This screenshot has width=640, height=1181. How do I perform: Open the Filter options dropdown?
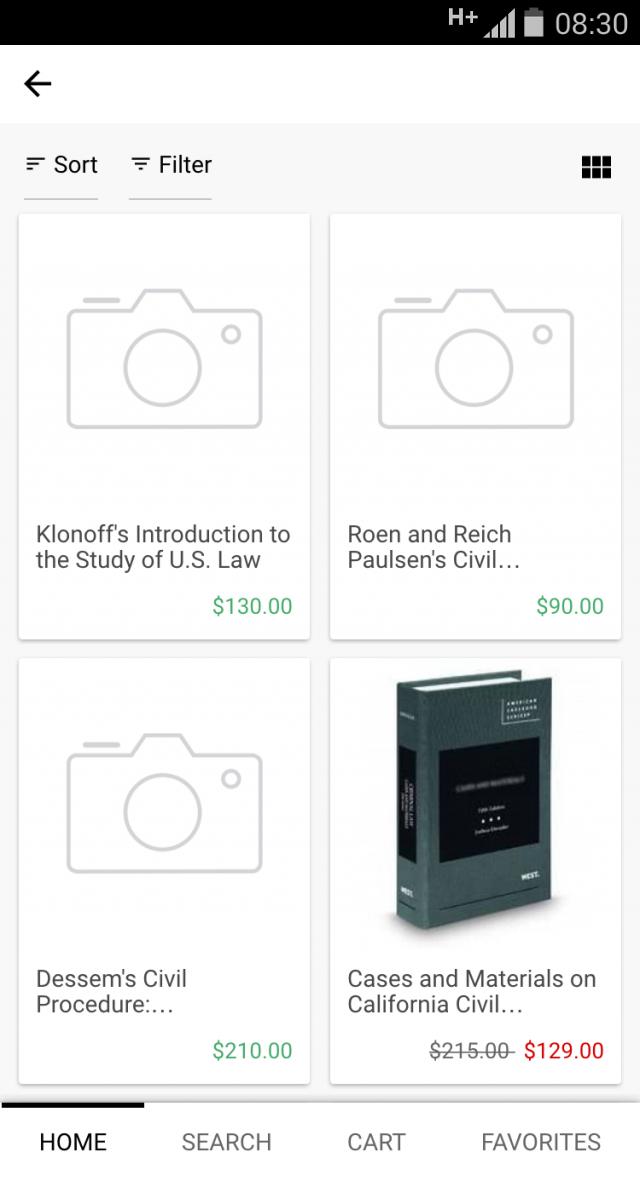tap(171, 165)
